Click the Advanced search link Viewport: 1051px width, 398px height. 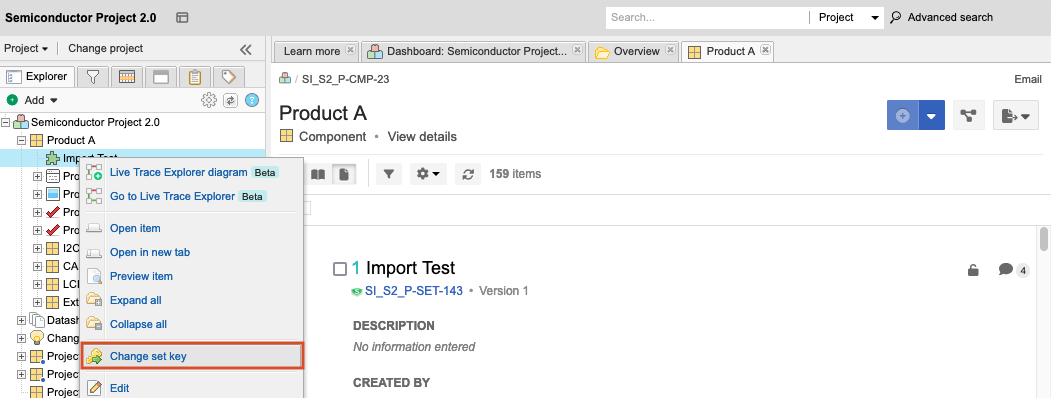950,17
